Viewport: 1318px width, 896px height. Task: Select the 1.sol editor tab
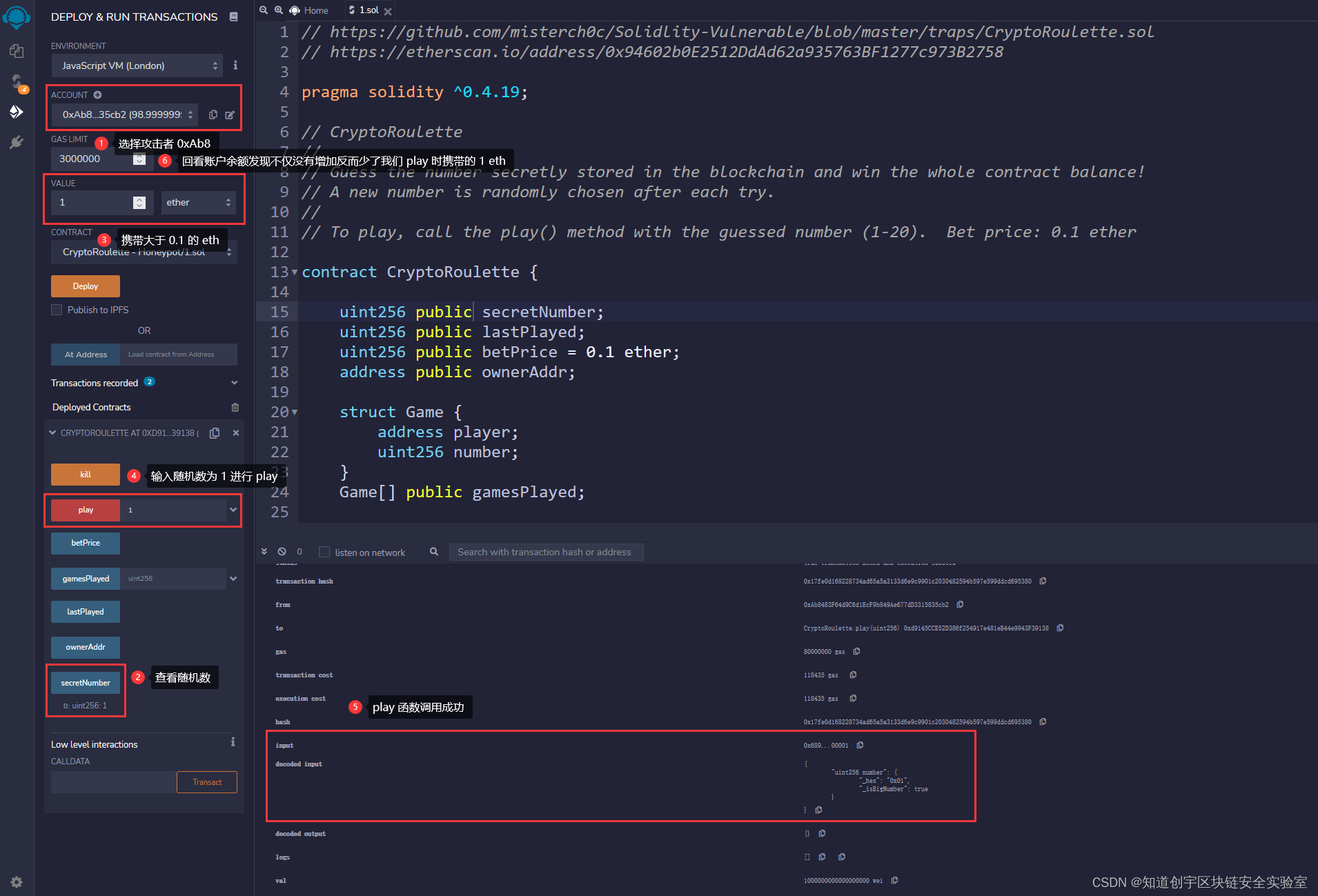(x=364, y=10)
